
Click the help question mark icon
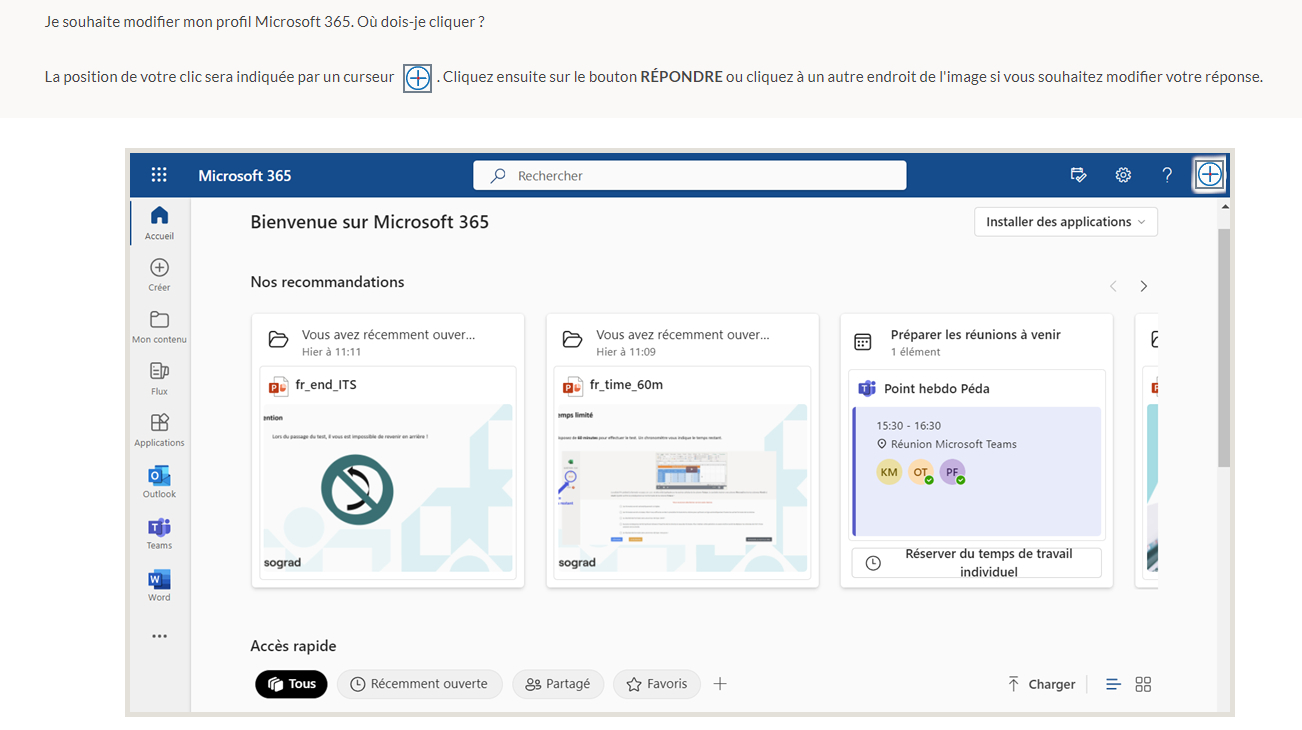[x=1167, y=175]
